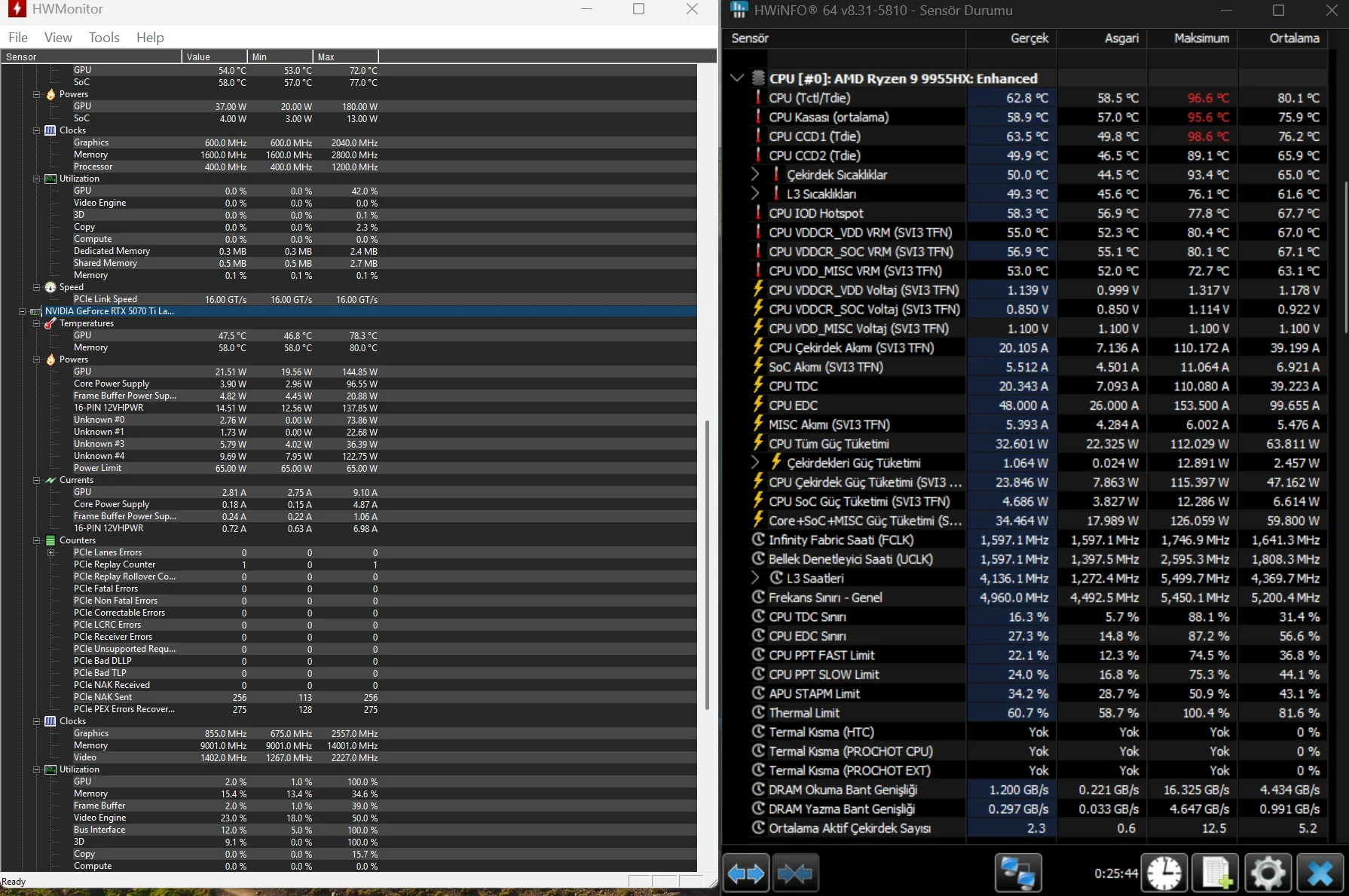Collapse the Currents node in HWMonitor
This screenshot has width=1349, height=896.
[x=36, y=480]
